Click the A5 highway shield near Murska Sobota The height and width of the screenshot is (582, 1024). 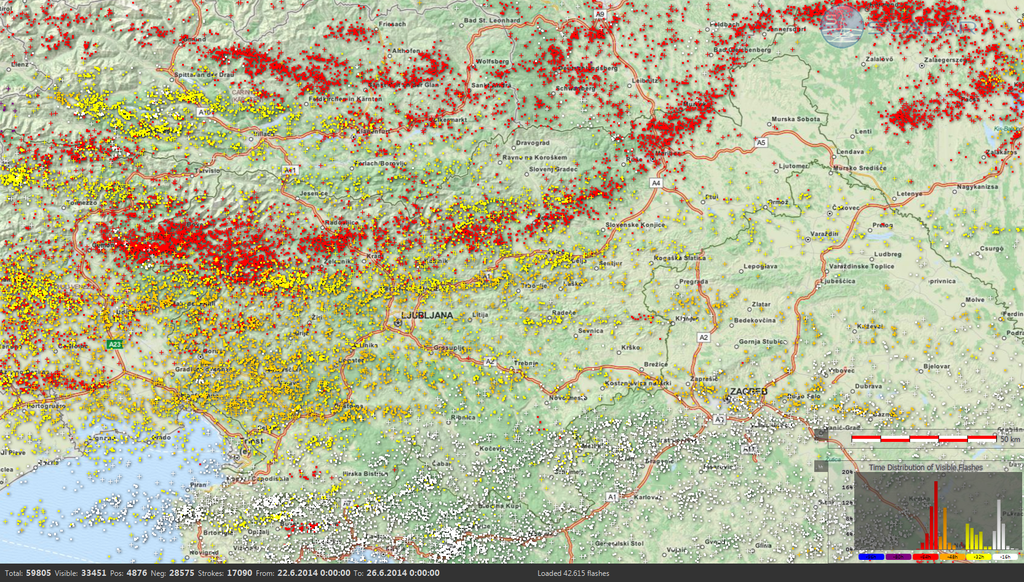pos(763,142)
